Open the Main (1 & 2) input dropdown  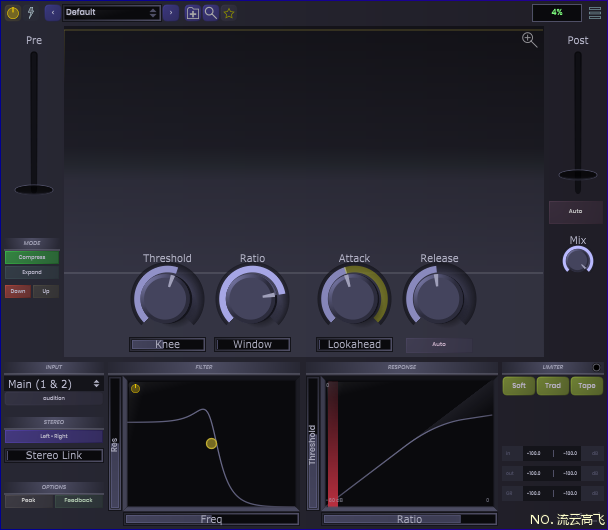point(54,384)
